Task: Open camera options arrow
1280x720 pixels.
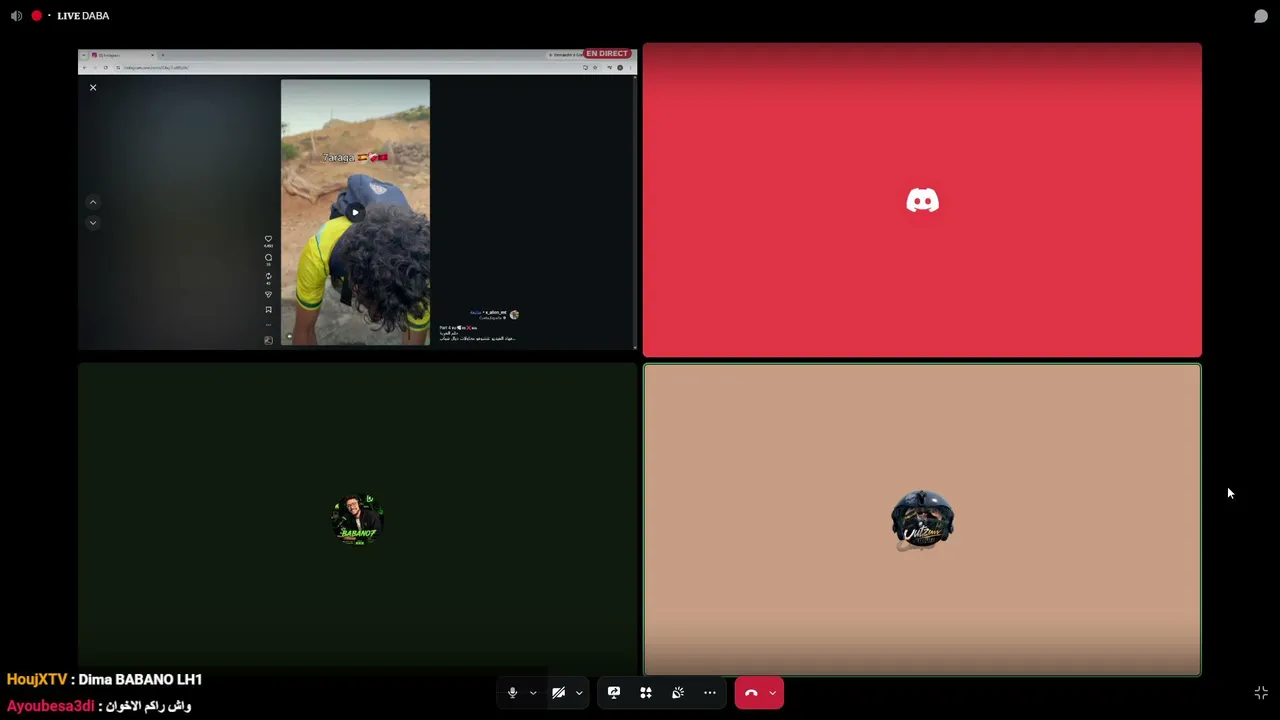Action: 579,693
